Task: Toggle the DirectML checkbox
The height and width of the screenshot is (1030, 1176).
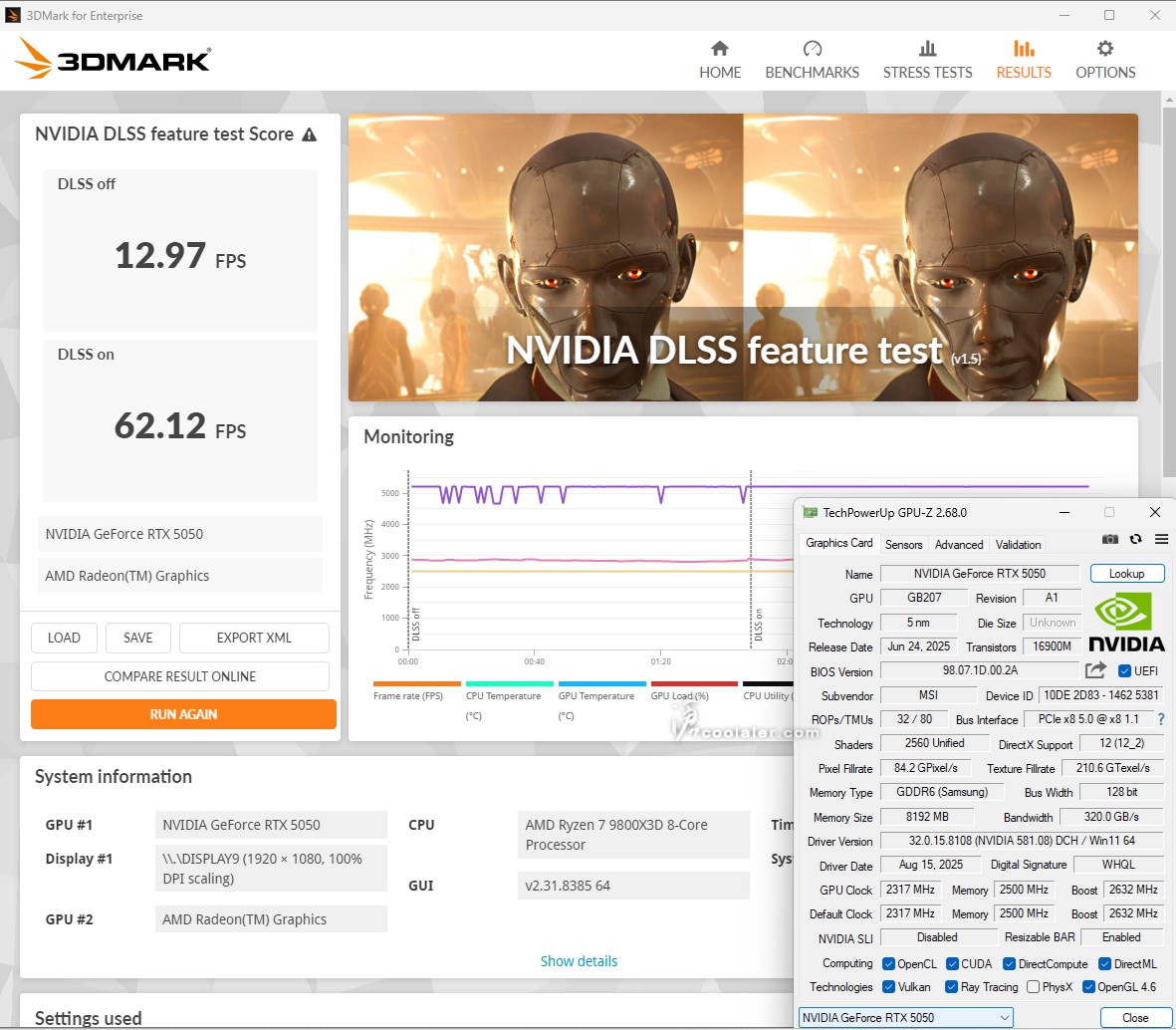Action: click(1104, 964)
